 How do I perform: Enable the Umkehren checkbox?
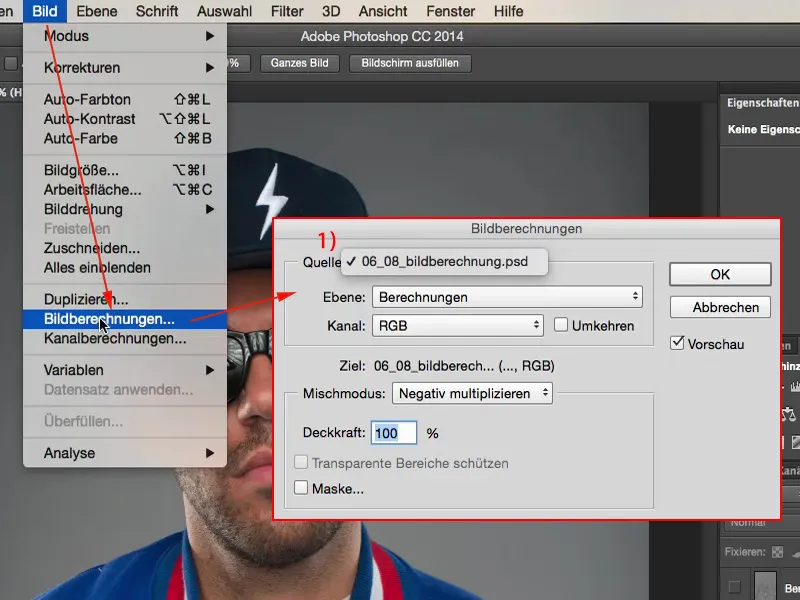[x=561, y=325]
